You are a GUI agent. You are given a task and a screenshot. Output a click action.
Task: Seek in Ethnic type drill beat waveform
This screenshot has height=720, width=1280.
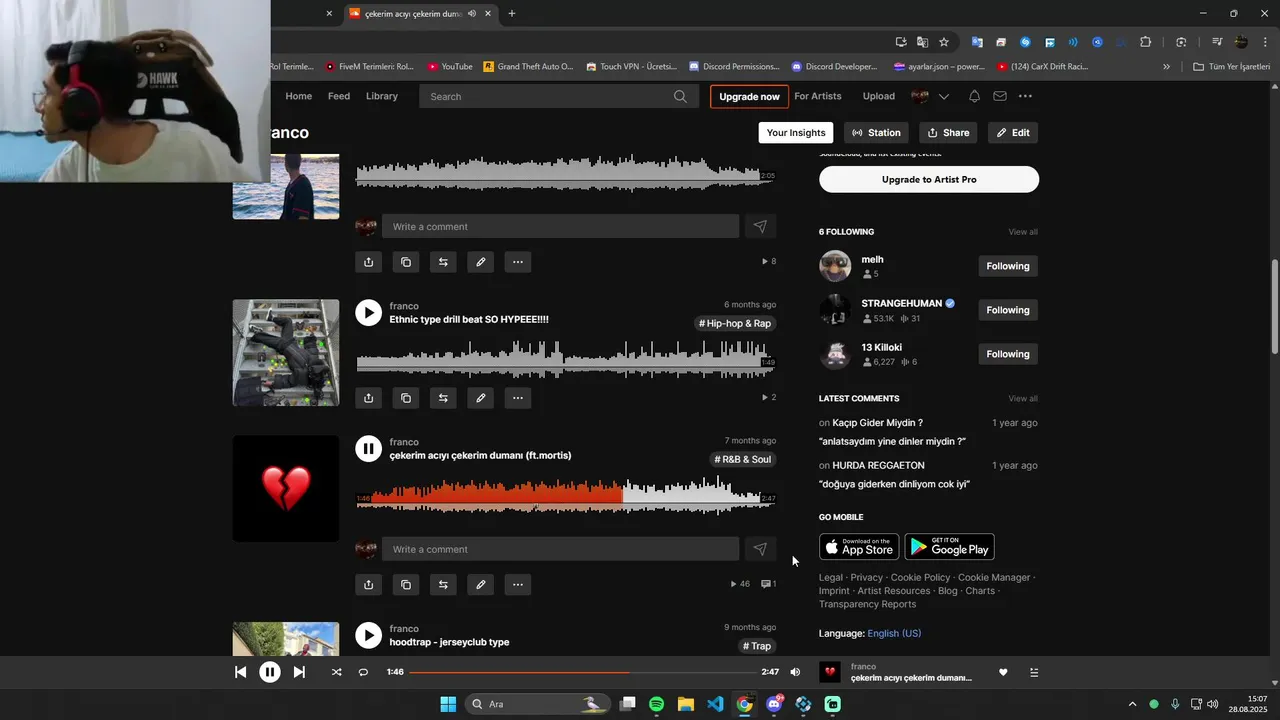(565, 360)
